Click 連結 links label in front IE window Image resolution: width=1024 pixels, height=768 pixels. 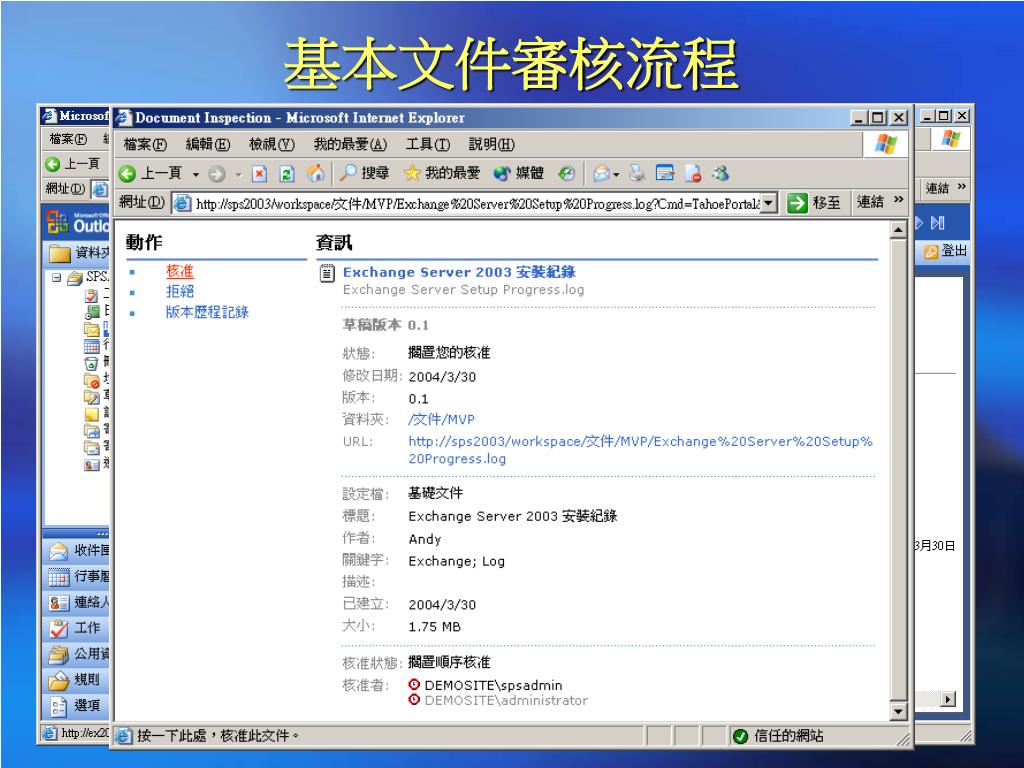pyautogui.click(x=870, y=202)
